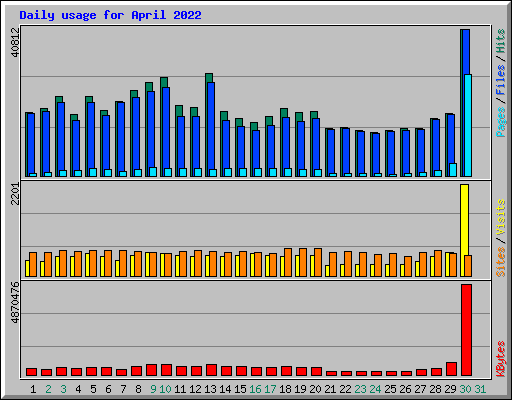Click the red "KBytes" legend label
The width and height of the screenshot is (512, 400).
click(501, 359)
